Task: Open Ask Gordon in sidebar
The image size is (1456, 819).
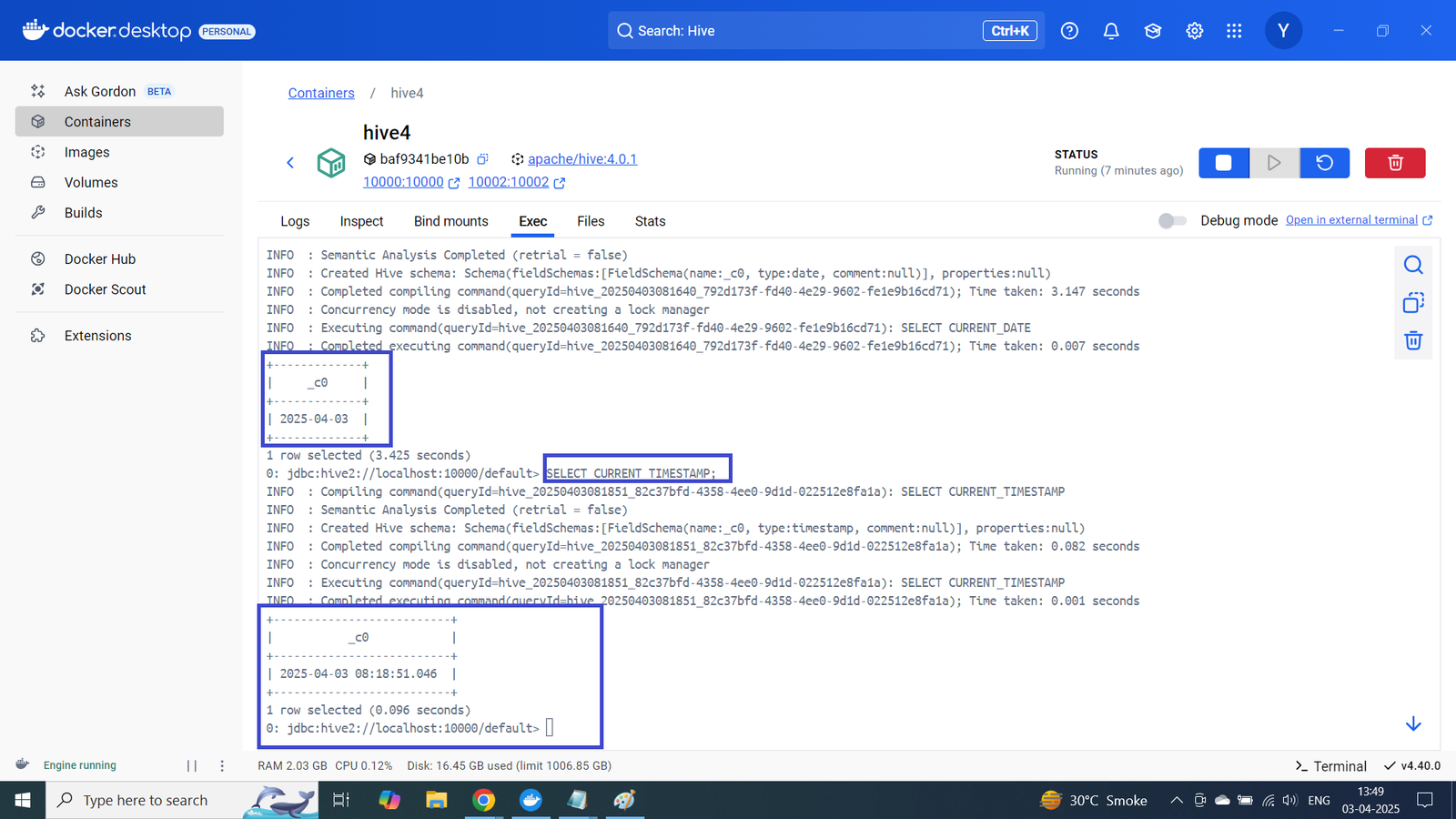Action: coord(119,91)
